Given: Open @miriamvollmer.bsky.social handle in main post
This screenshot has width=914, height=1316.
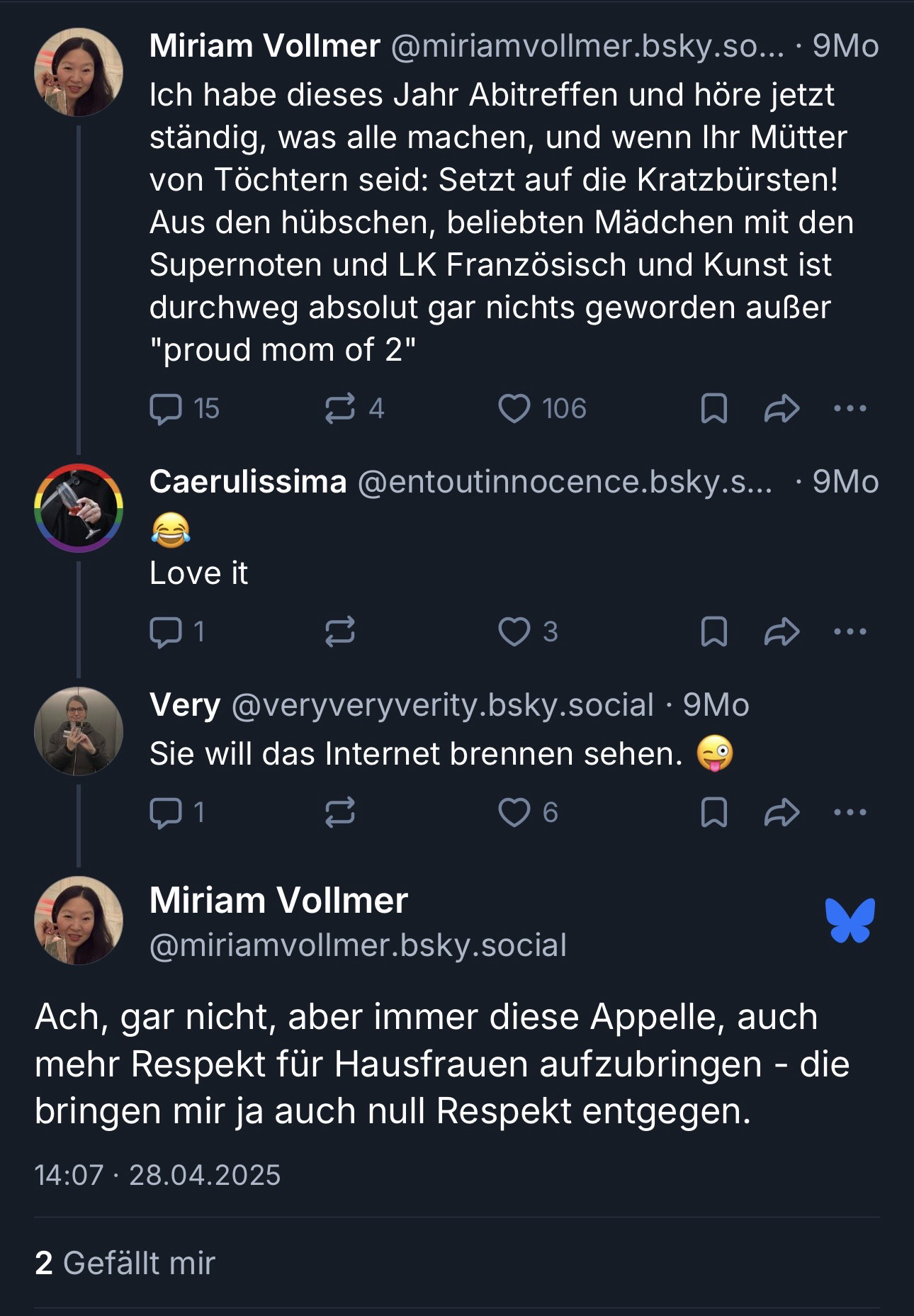Looking at the screenshot, I should coord(358,945).
